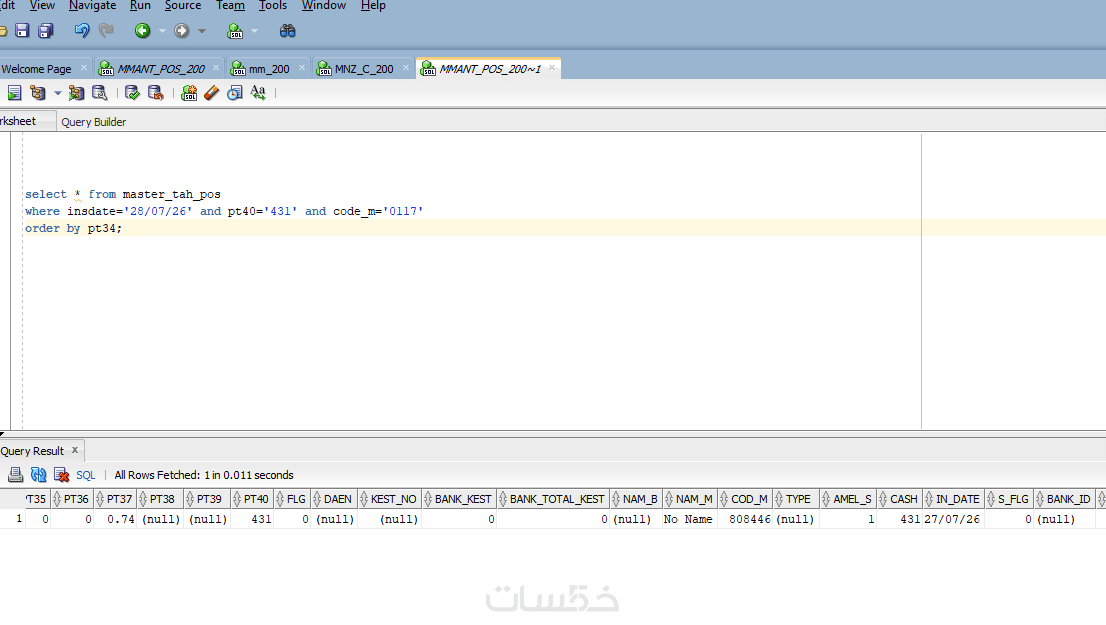
Task: Select the 'No Name' cell in NAM_M
Action: point(688,519)
